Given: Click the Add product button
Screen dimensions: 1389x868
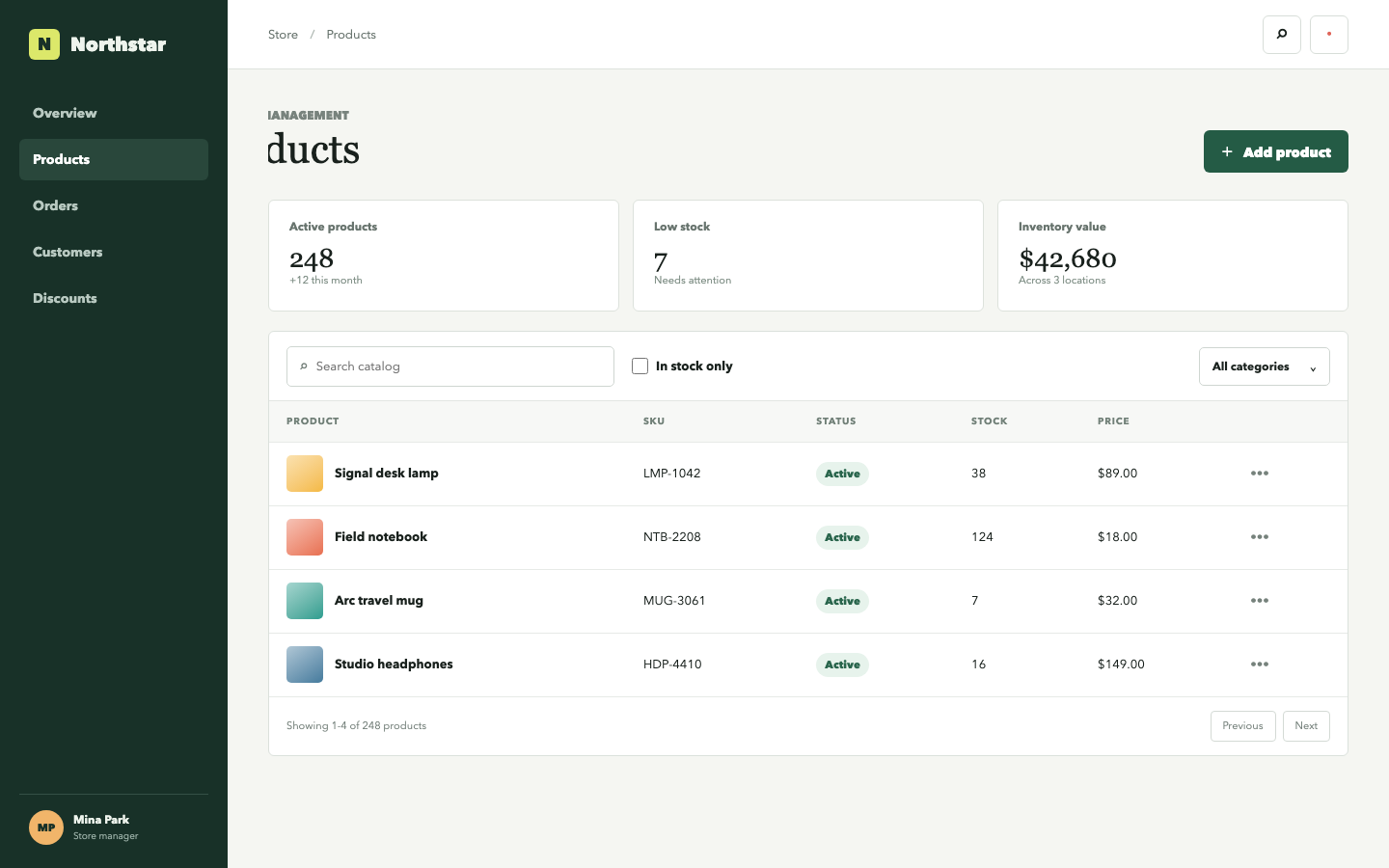Looking at the screenshot, I should click(1276, 151).
